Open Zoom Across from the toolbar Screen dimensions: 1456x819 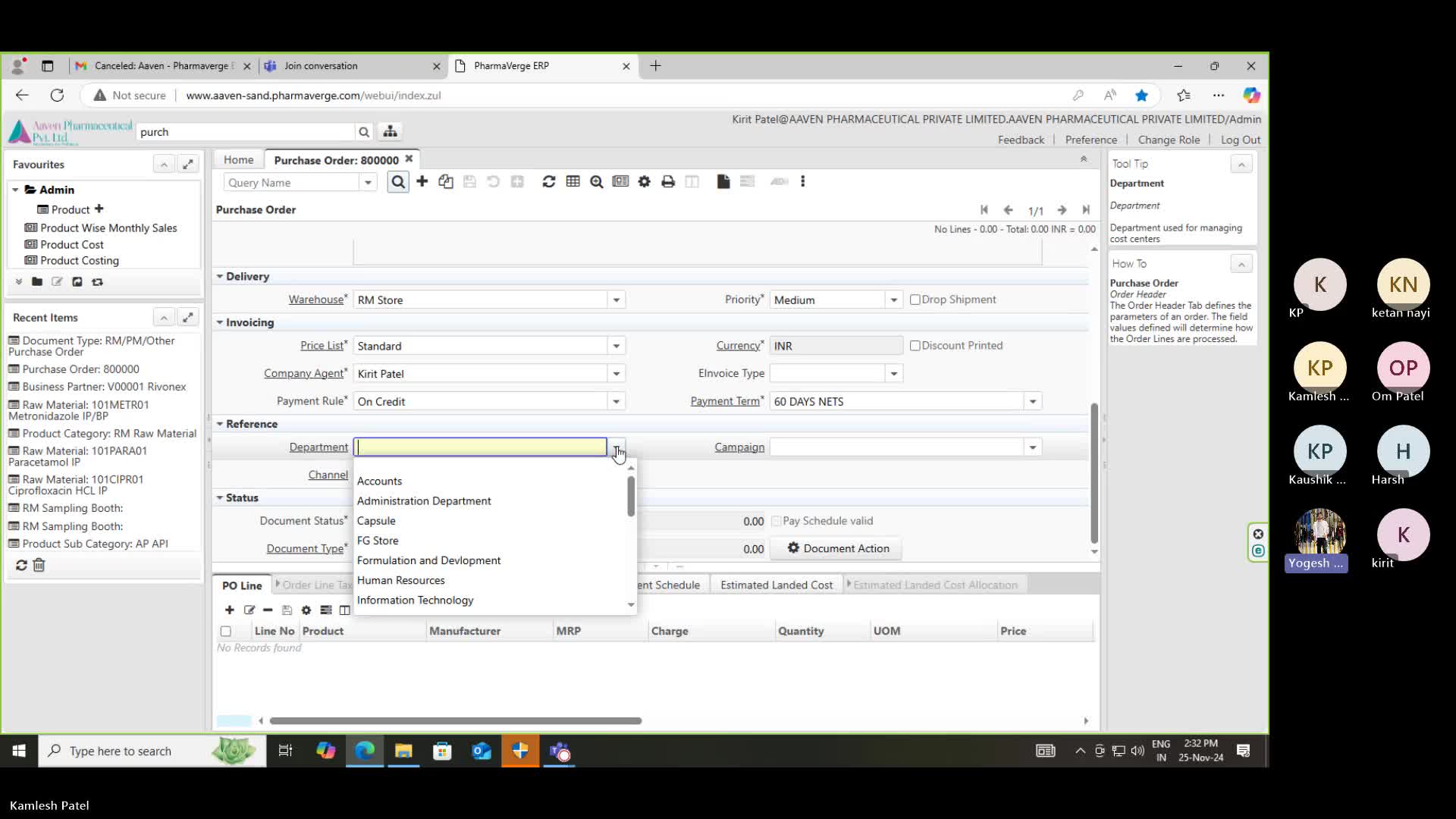(597, 181)
